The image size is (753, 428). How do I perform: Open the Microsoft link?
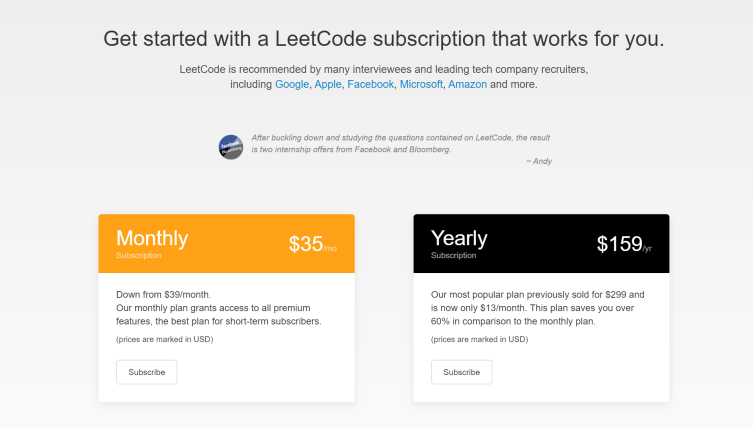point(420,85)
